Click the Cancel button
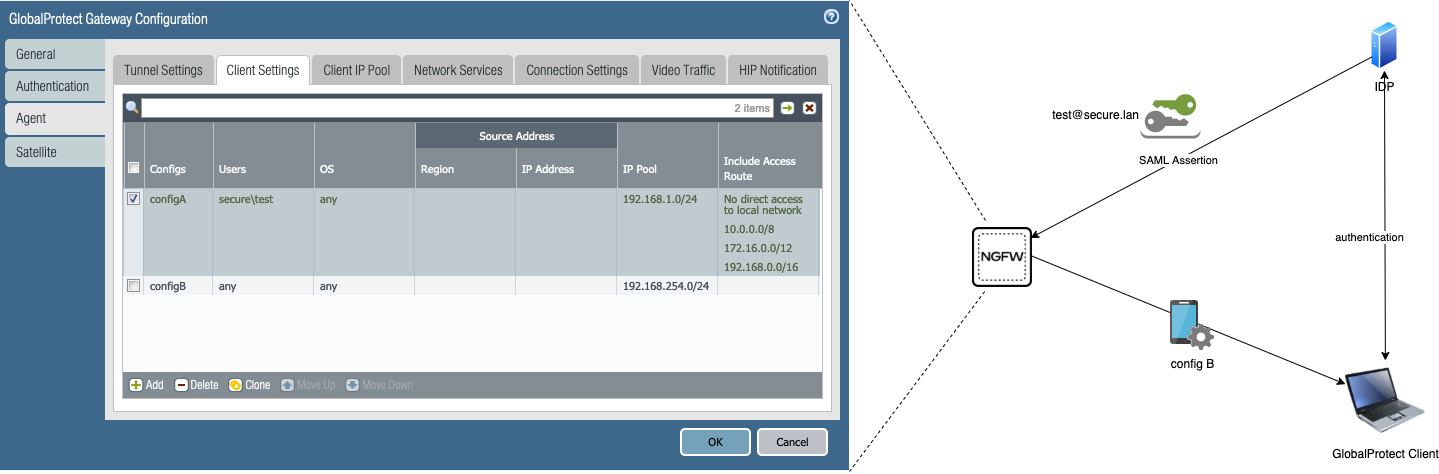The height and width of the screenshot is (474, 1439). (x=792, y=442)
